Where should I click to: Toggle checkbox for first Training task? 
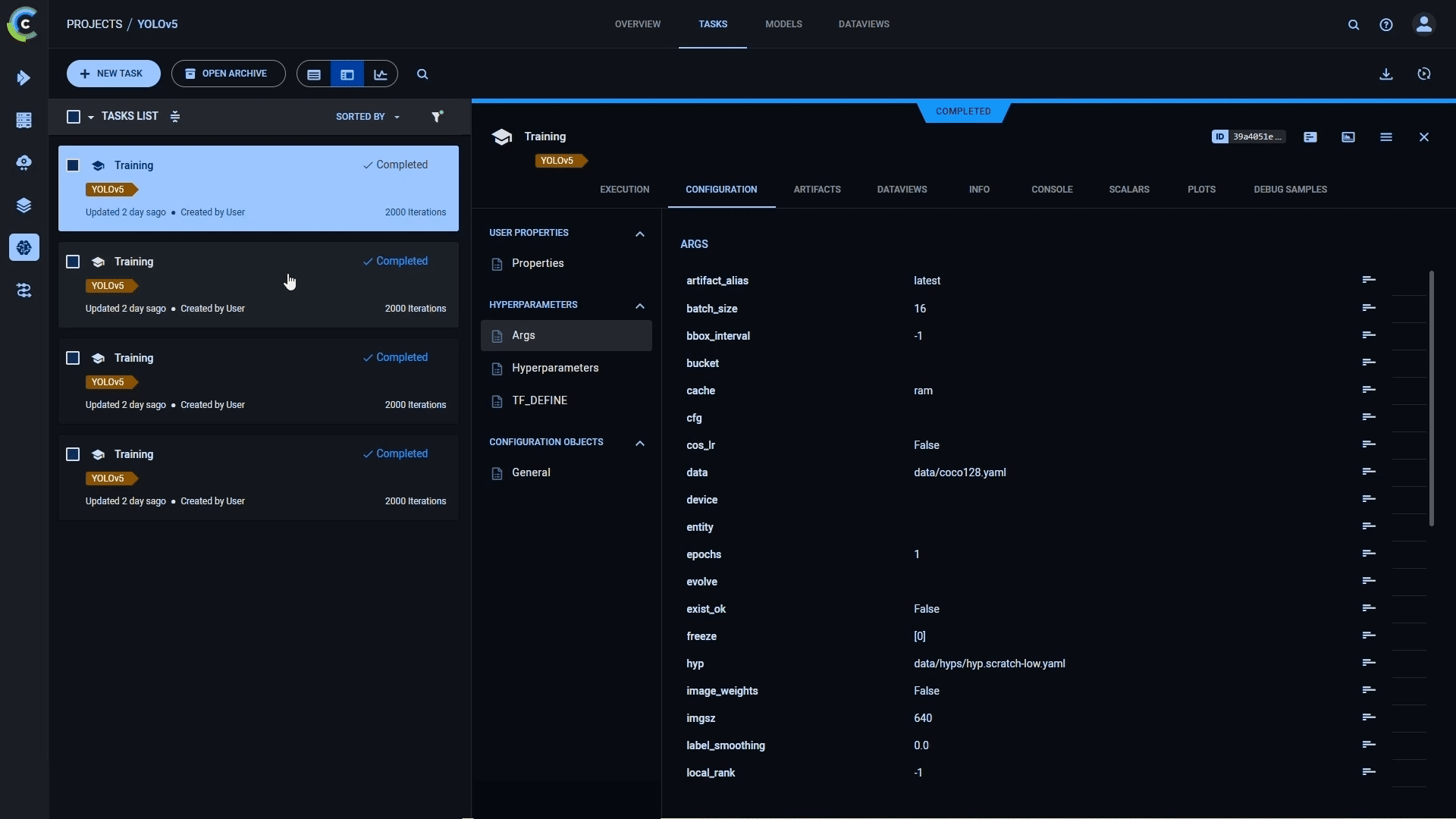point(72,165)
